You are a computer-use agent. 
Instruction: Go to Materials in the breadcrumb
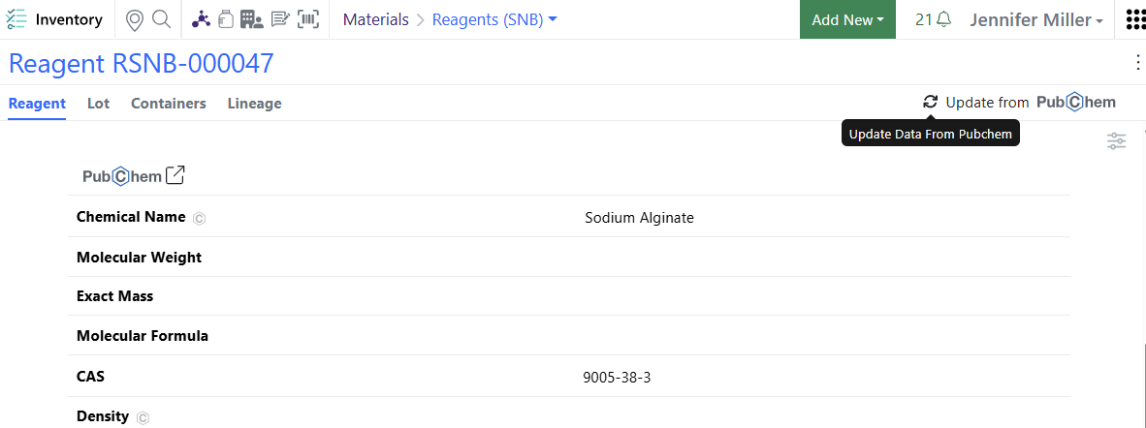click(x=376, y=20)
